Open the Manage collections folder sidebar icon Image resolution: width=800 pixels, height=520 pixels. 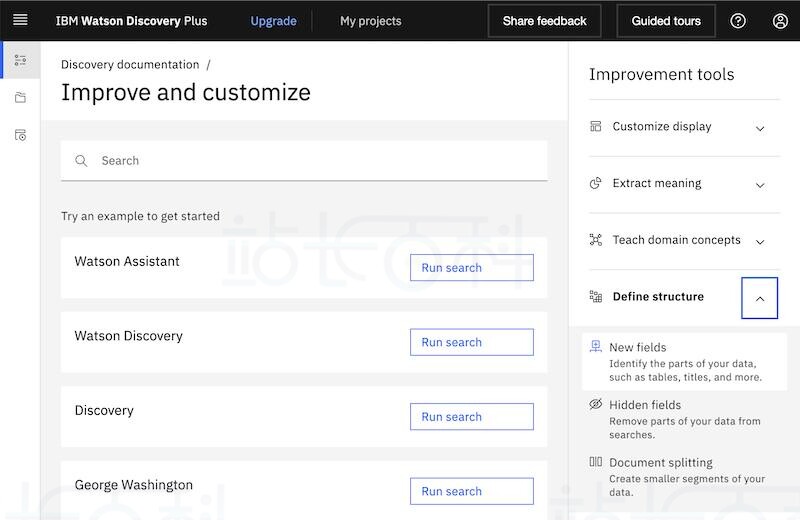coord(20,97)
